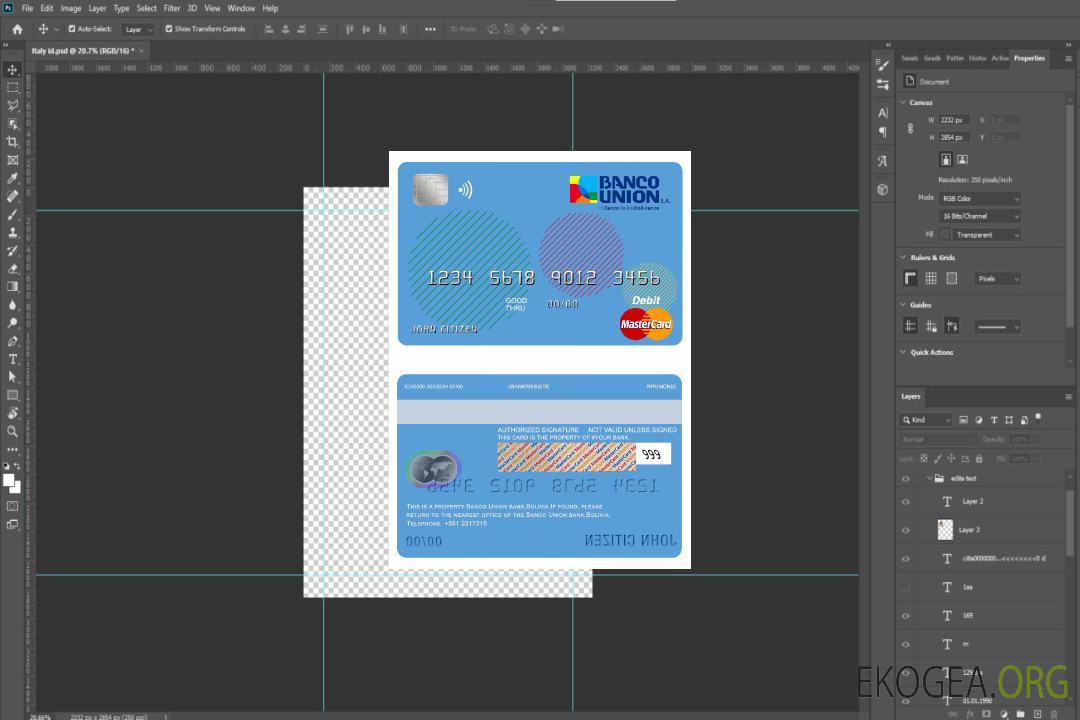The height and width of the screenshot is (720, 1080).
Task: Select the Rectangle shape tool
Action: click(12, 395)
